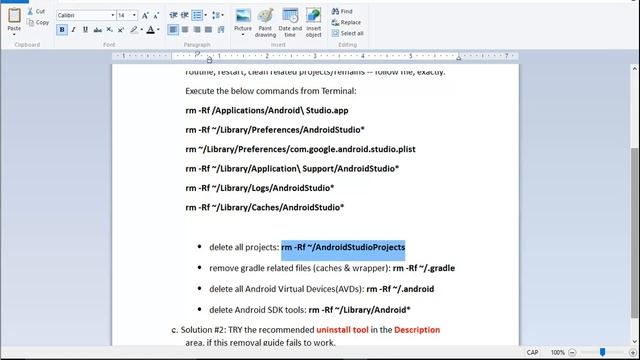Toggle Underline formatting

point(85,29)
